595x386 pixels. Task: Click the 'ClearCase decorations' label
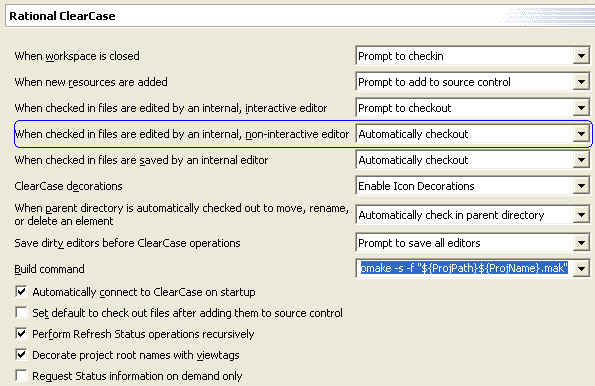(68, 186)
